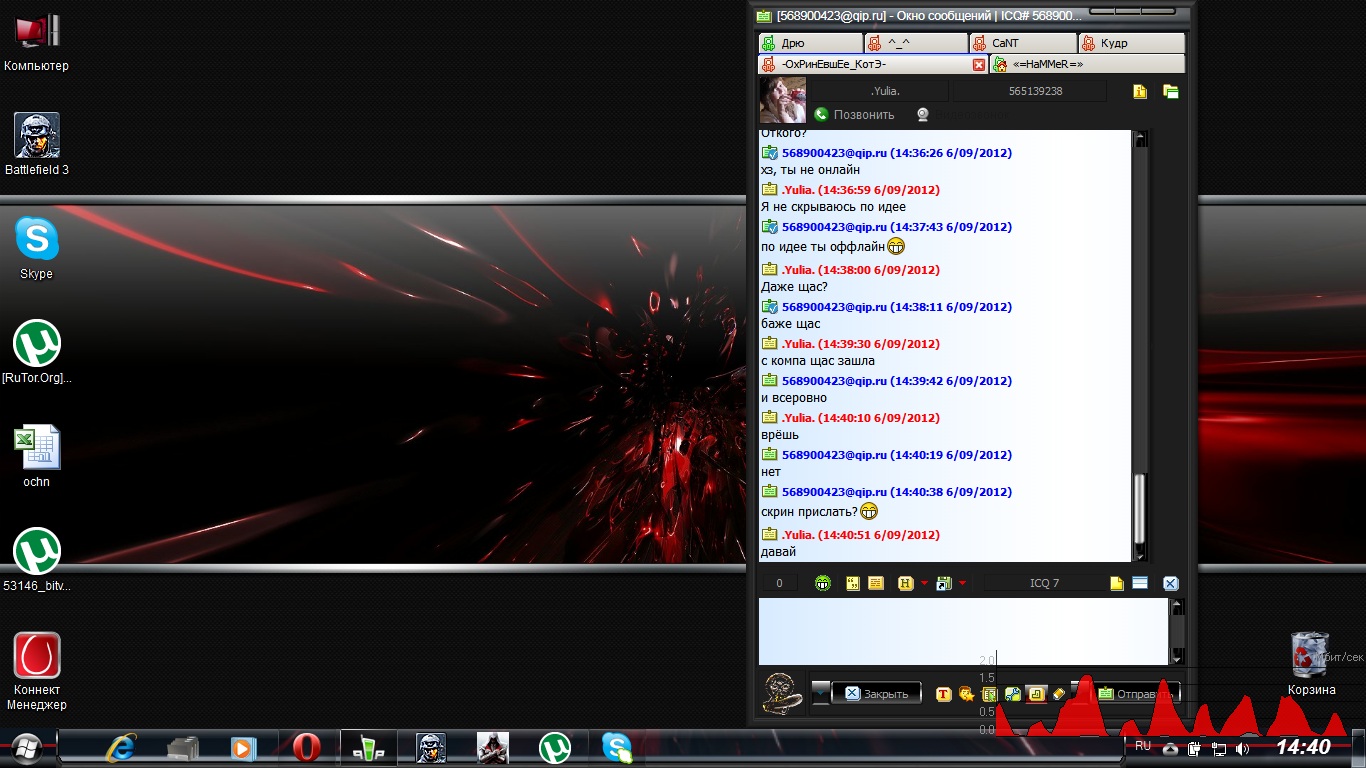
Task: Open Skype desktop shortcut
Action: pos(37,249)
